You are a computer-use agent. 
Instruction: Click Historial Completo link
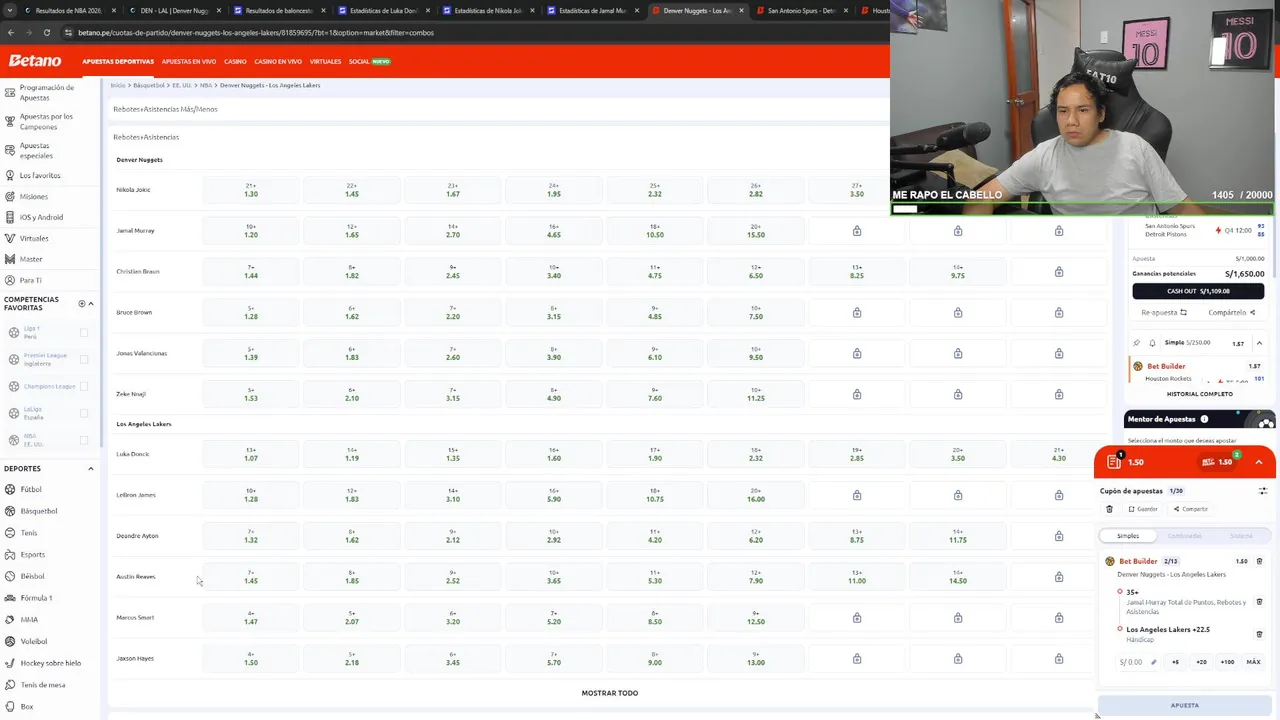1199,394
